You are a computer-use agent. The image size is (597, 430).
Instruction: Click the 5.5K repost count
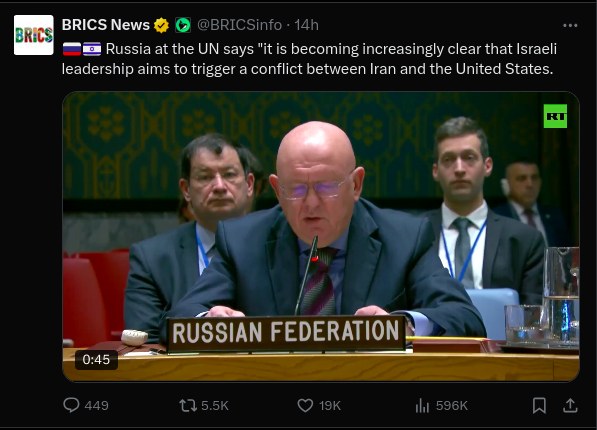(x=215, y=406)
